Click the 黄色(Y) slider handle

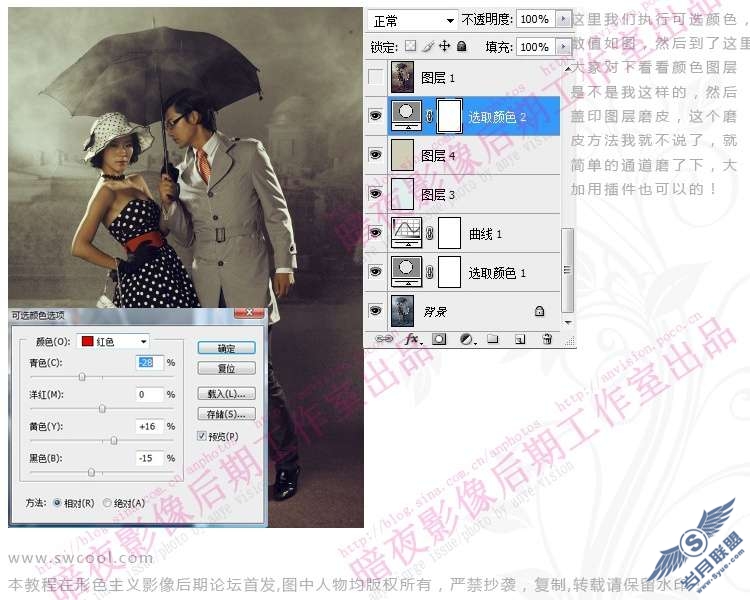click(x=114, y=441)
